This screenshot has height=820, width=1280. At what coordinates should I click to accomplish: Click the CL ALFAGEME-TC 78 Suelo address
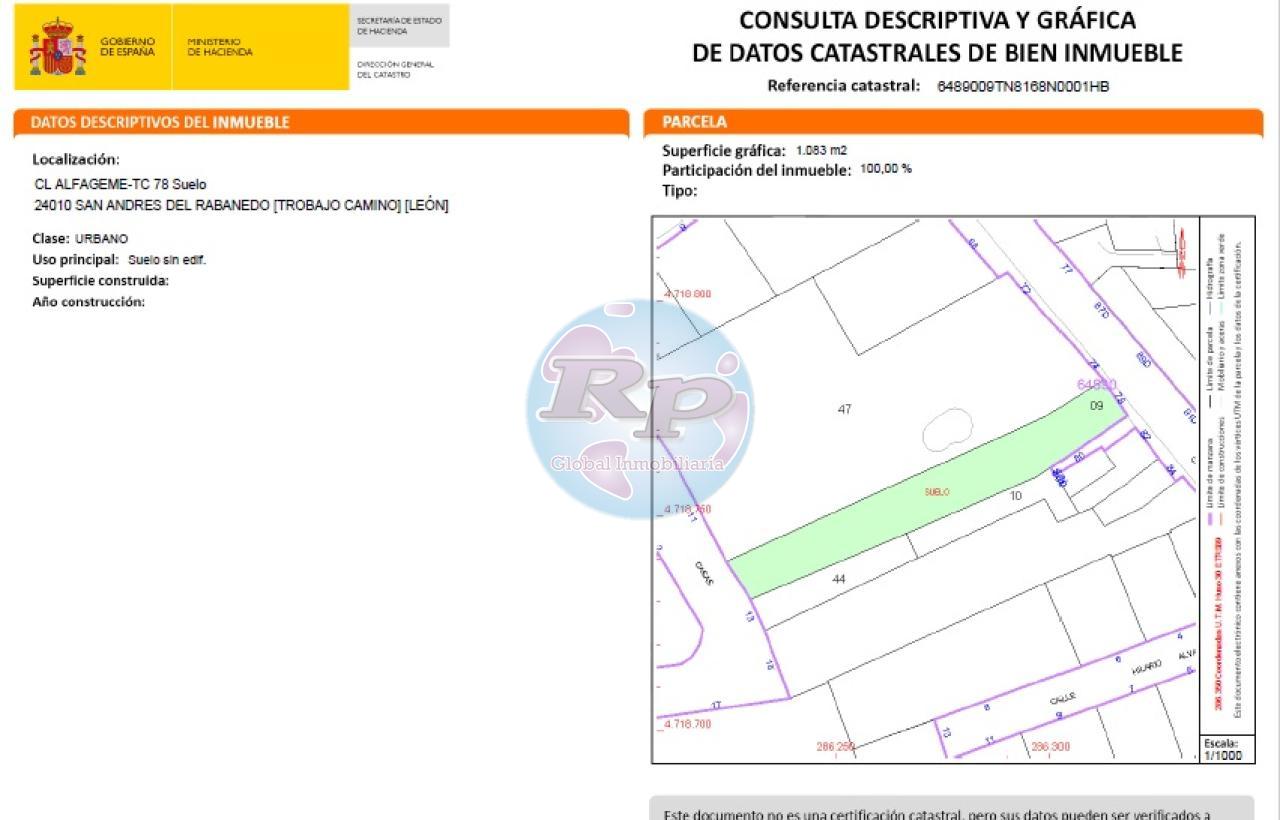coord(120,185)
